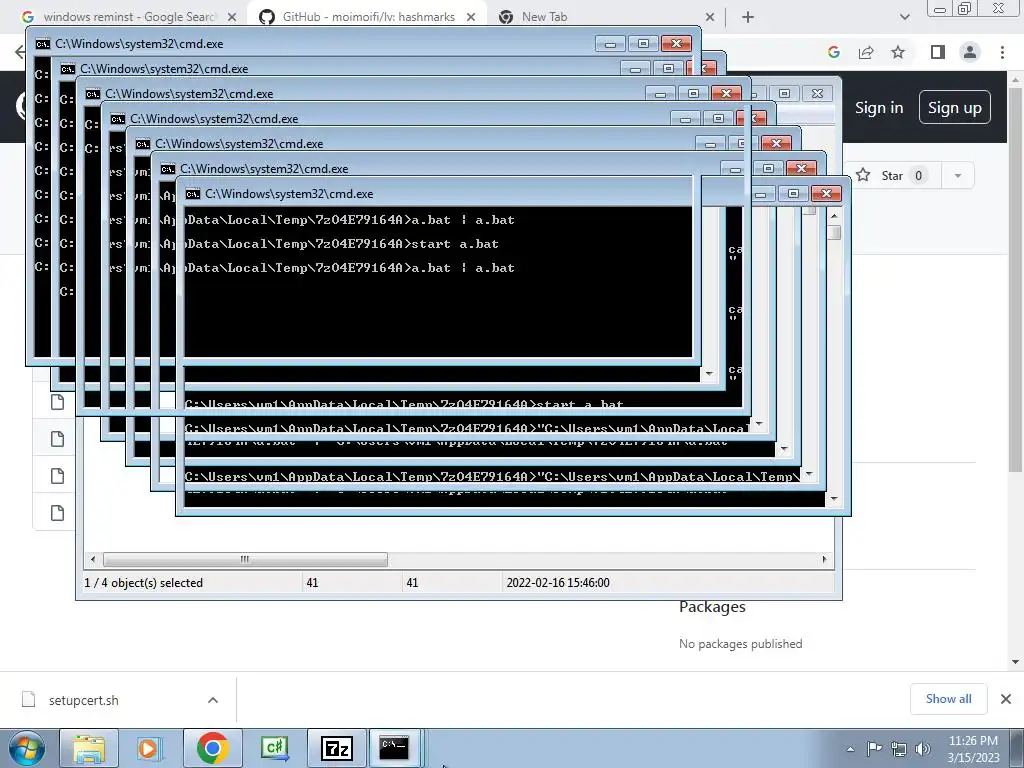Click Show all downloads button

tap(948, 699)
